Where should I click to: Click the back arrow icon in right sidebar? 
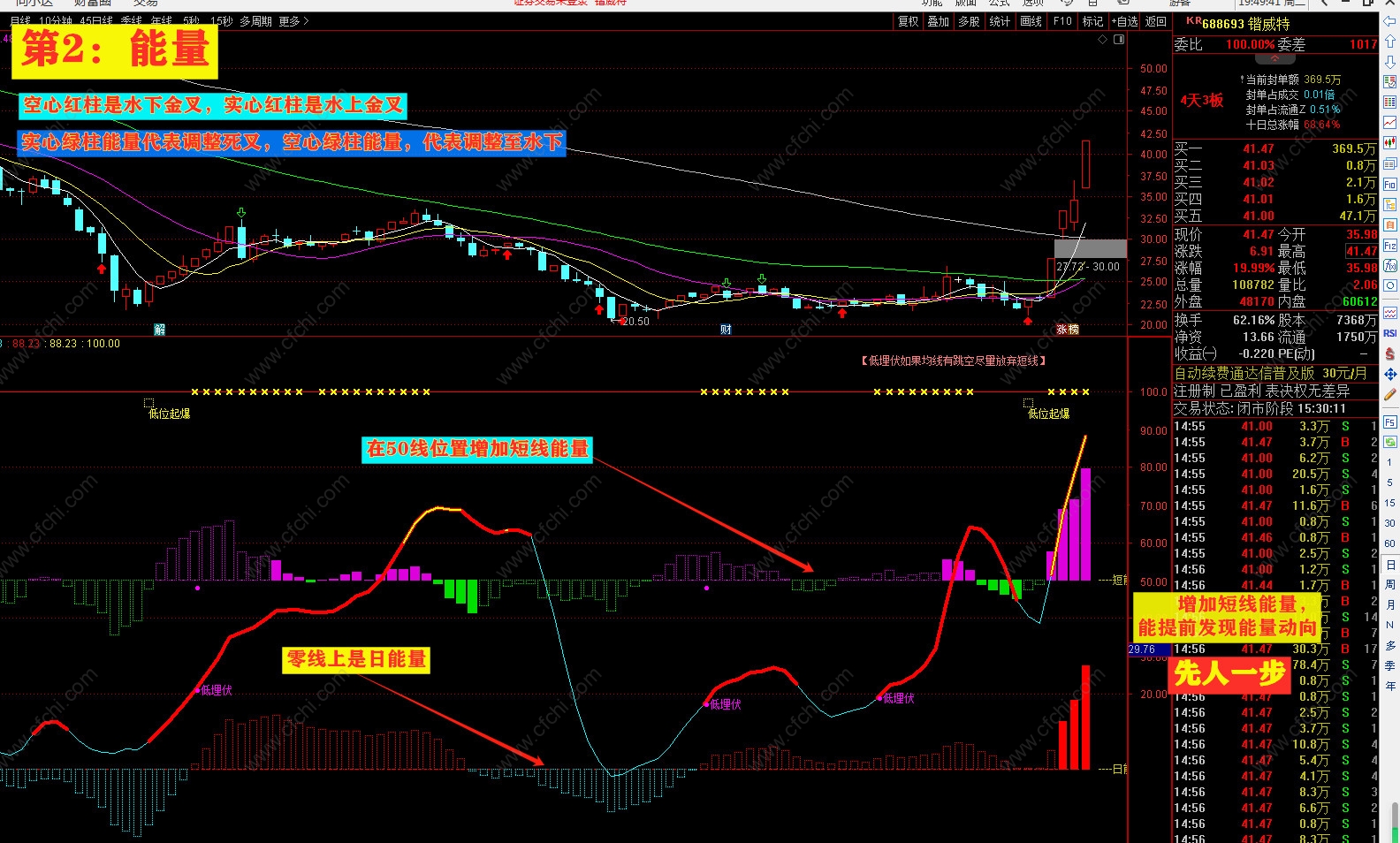[1389, 21]
